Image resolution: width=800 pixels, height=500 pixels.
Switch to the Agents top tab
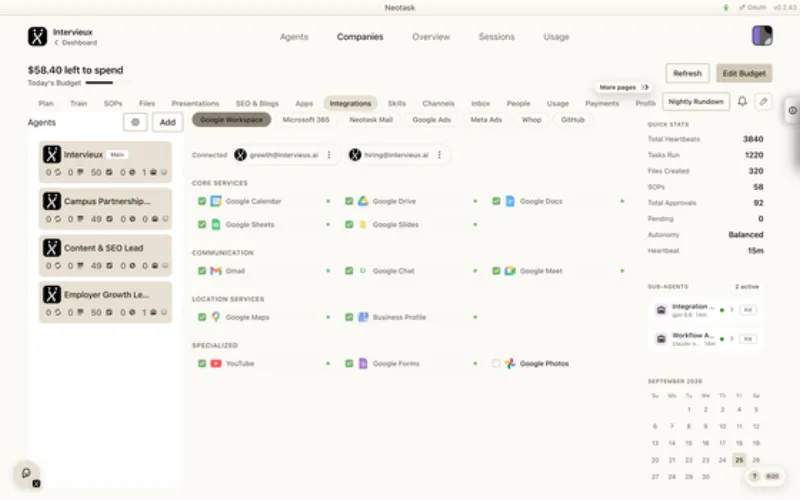pyautogui.click(x=294, y=37)
